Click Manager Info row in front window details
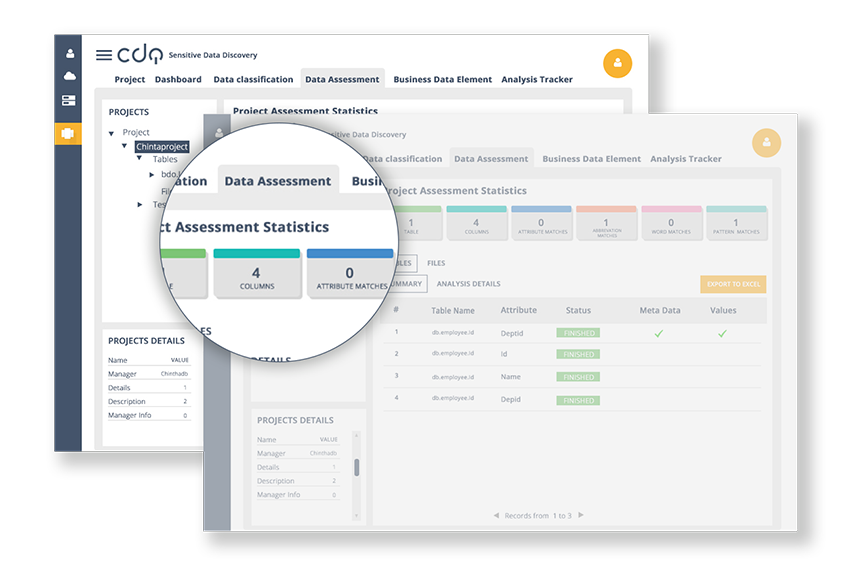853x580 pixels. (297, 495)
